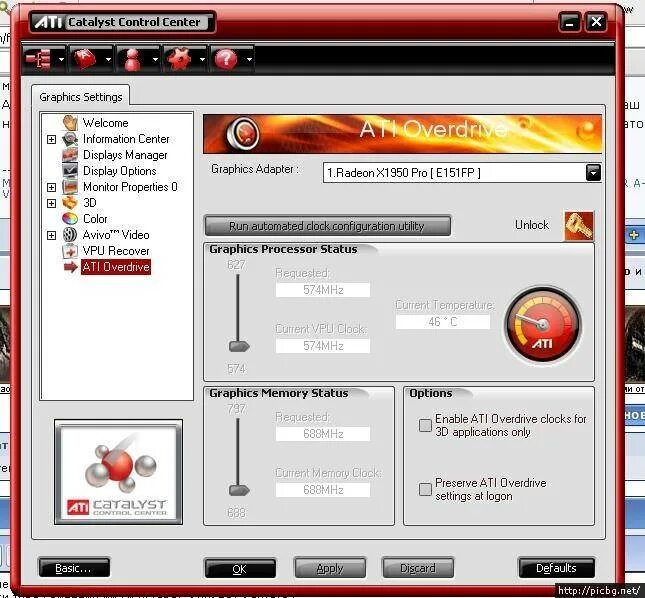Toggle Preserve ATI Overdrive settings at logon
Image resolution: width=645 pixels, height=598 pixels.
pos(425,489)
